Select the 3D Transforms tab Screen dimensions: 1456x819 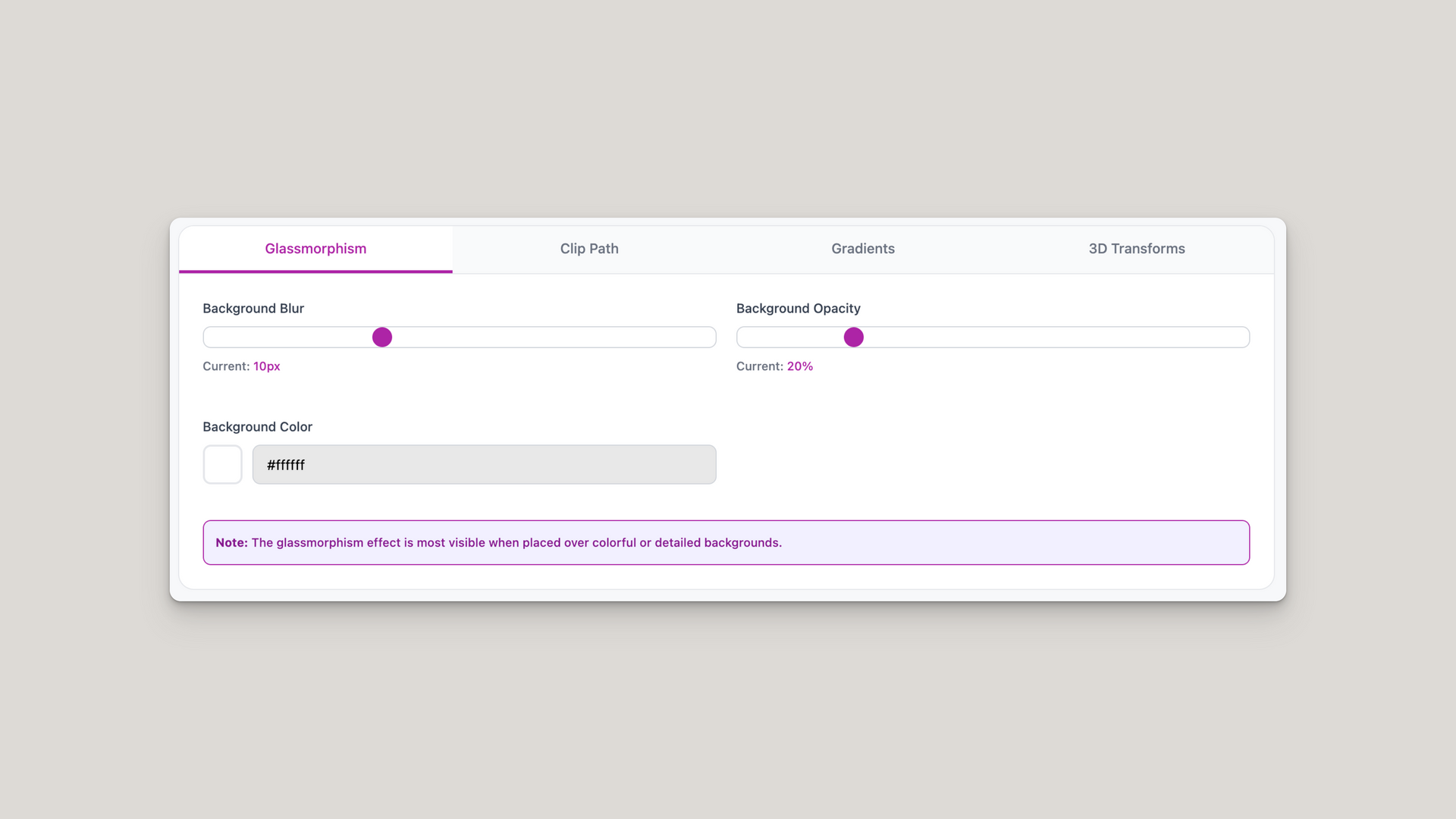coord(1137,249)
